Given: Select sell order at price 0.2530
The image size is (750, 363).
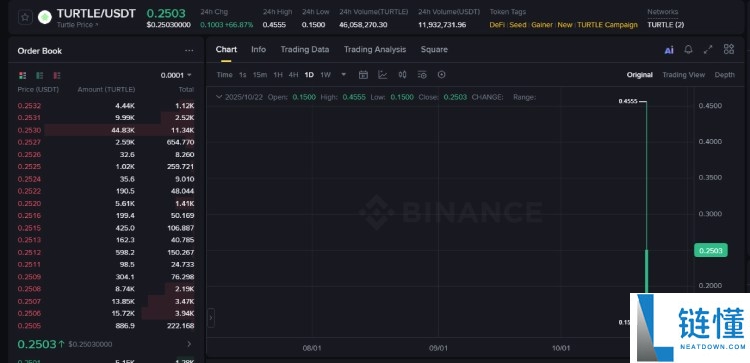Looking at the screenshot, I should point(106,130).
